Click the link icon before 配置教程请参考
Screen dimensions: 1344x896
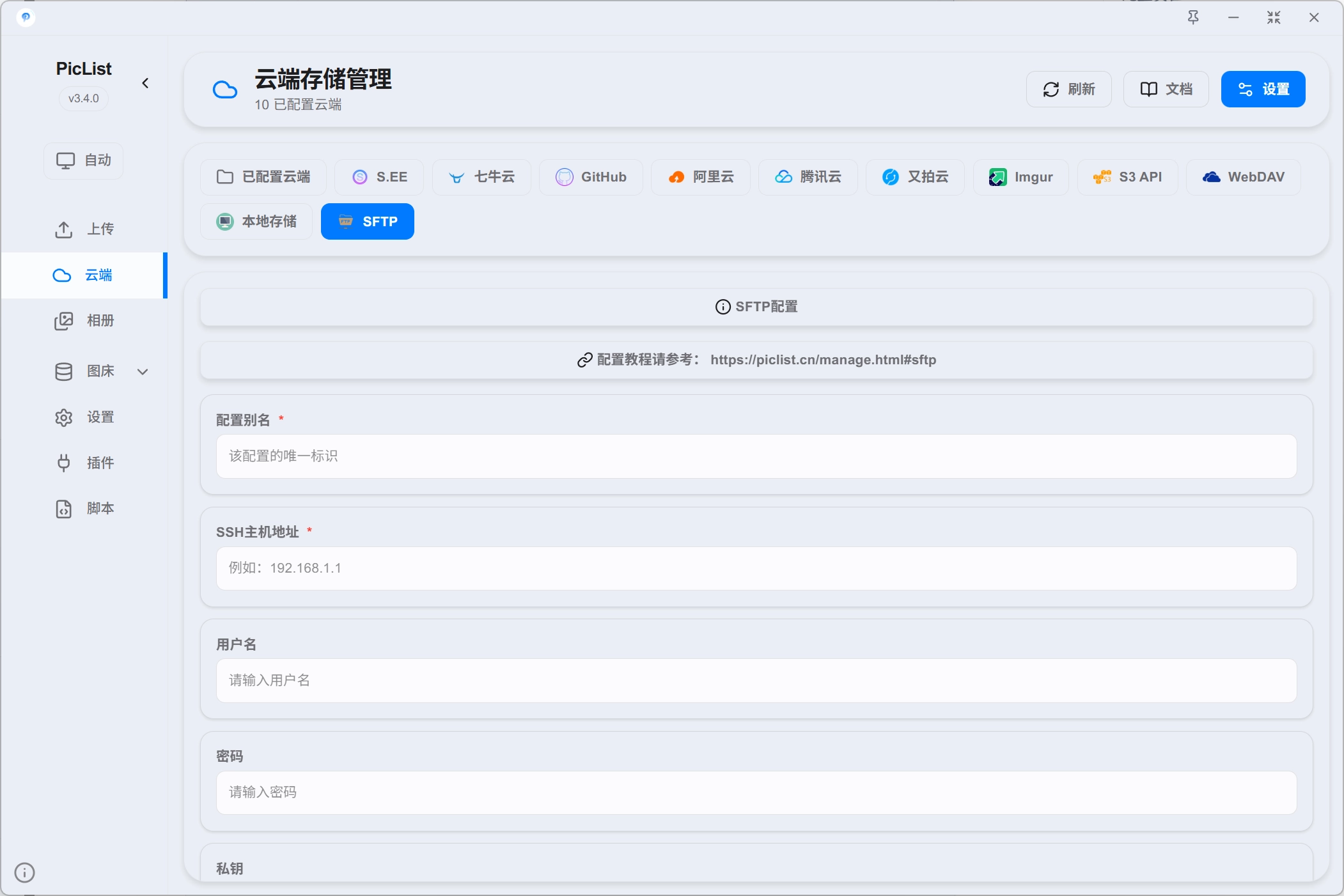pos(585,360)
